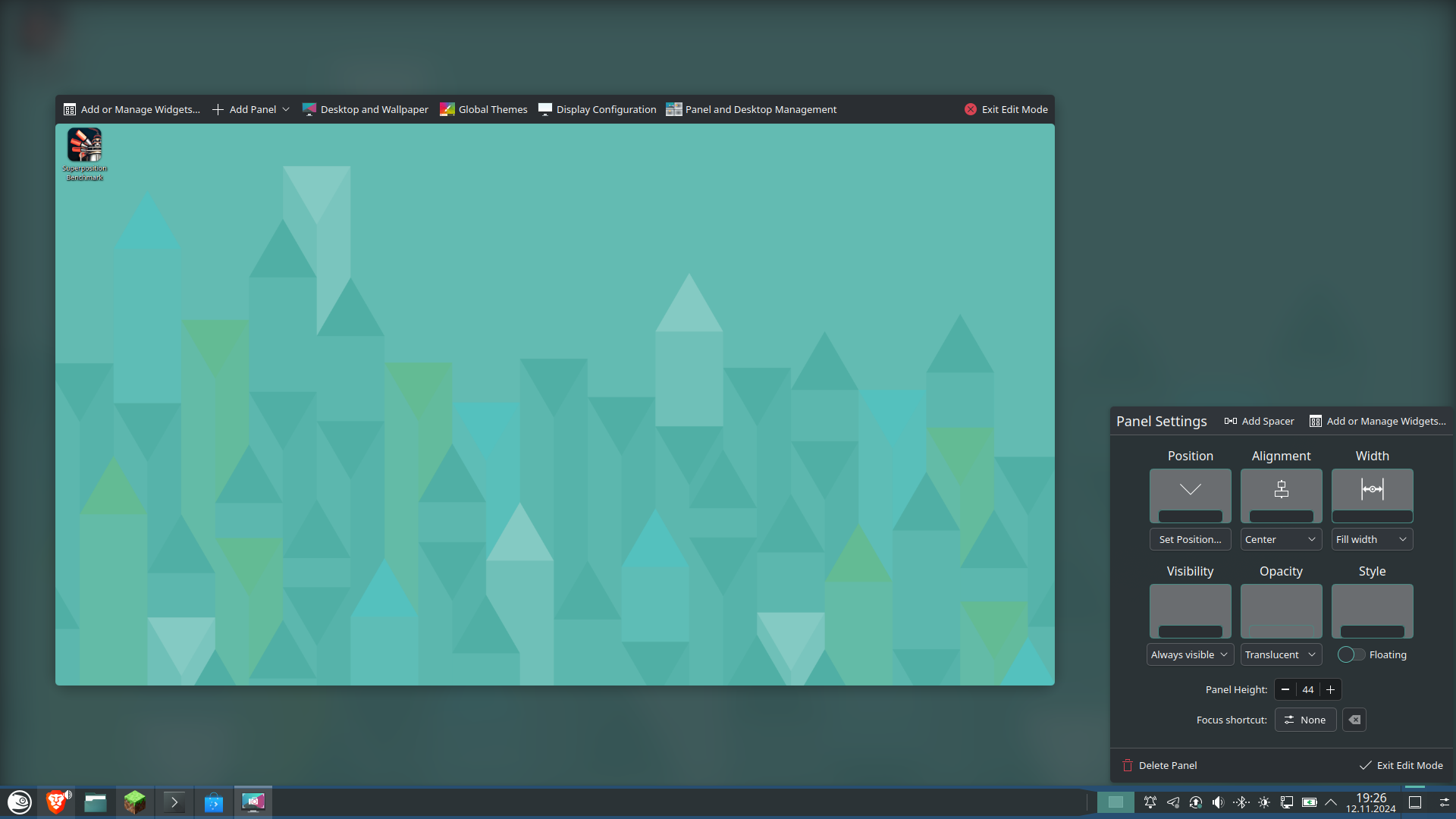Image resolution: width=1456 pixels, height=819 pixels.
Task: Toggle the Floating panel switch
Action: point(1351,654)
